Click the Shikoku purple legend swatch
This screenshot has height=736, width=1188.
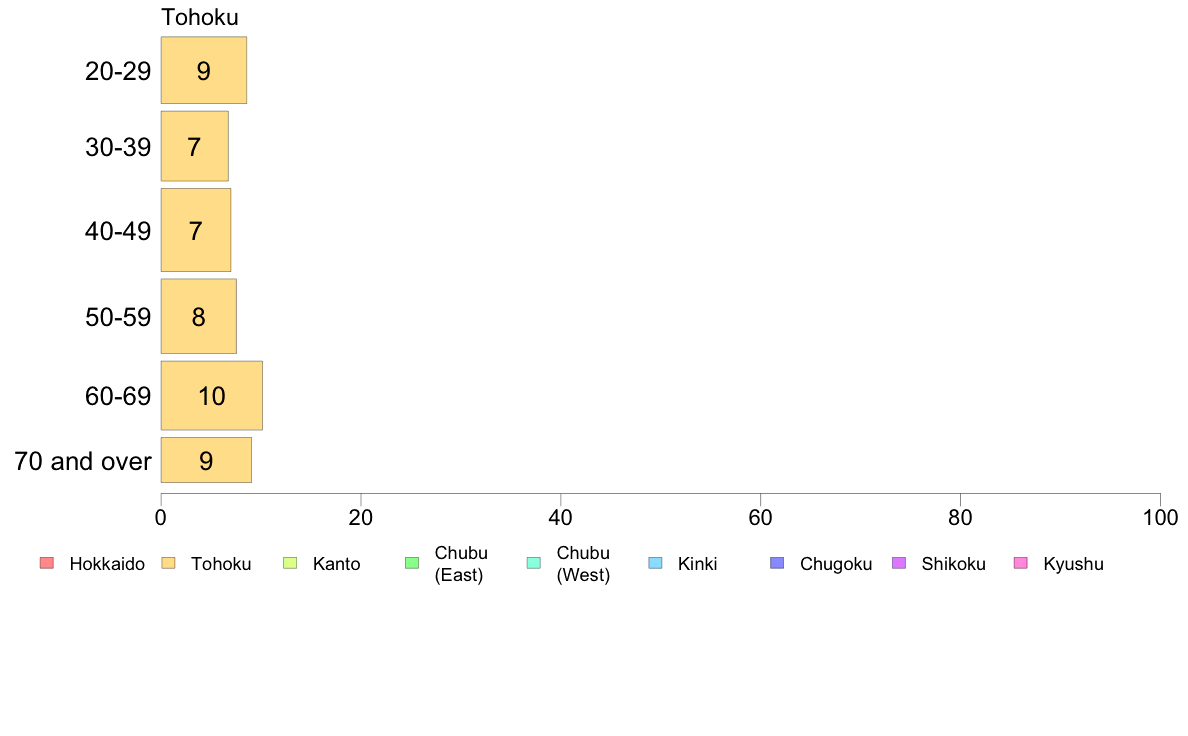pyautogui.click(x=899, y=563)
